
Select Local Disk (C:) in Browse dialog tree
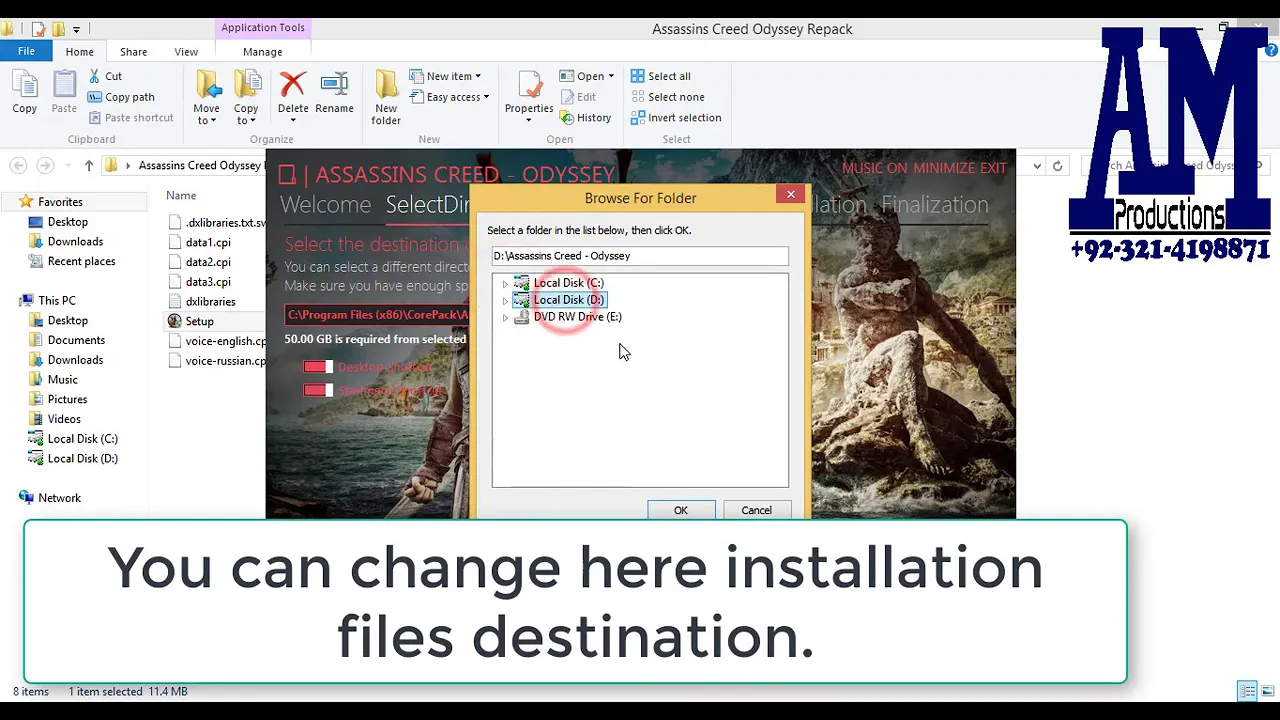click(568, 283)
